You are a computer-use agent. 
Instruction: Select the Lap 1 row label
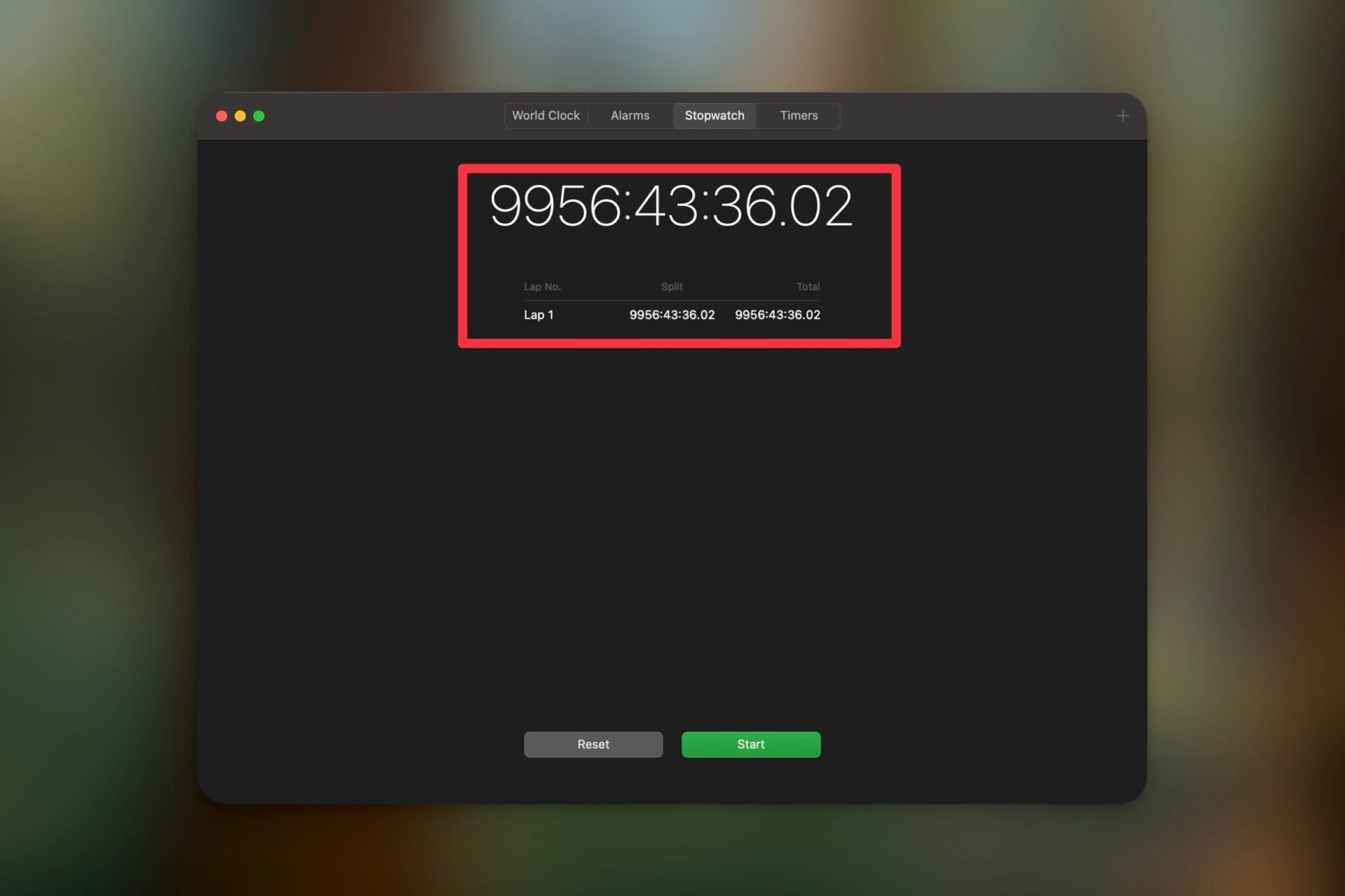538,315
